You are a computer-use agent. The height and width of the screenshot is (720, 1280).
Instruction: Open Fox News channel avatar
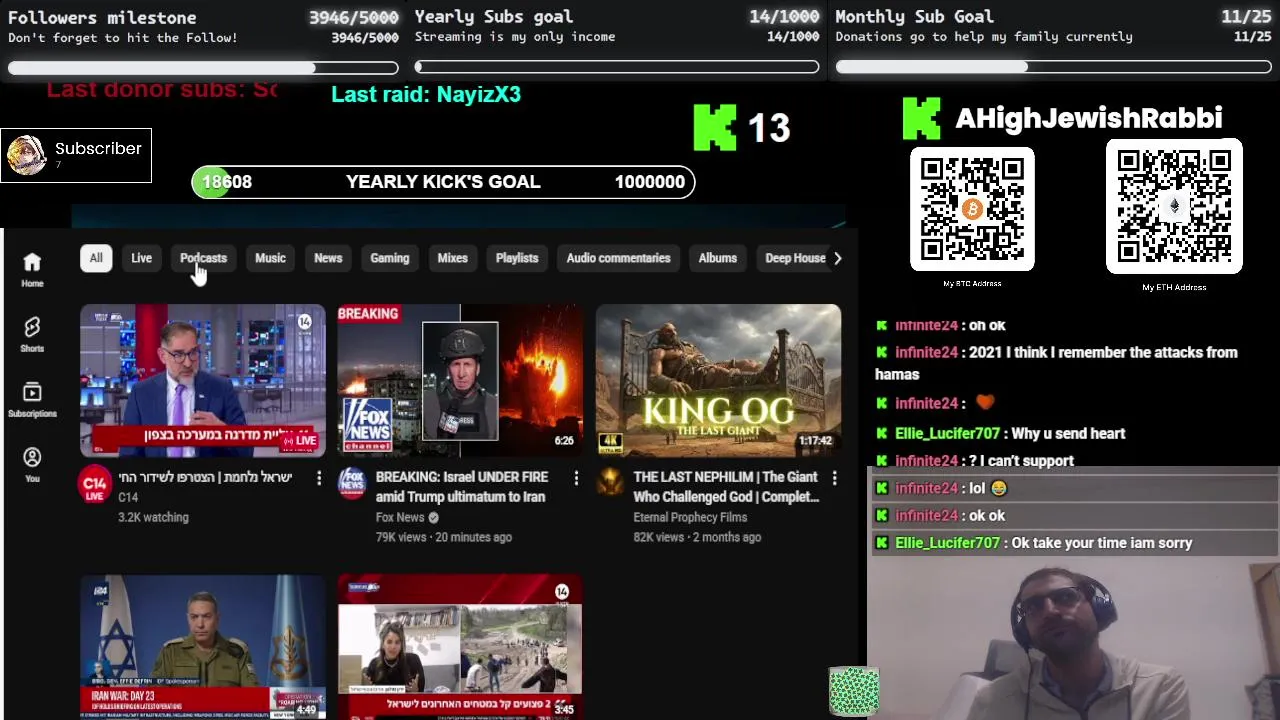click(352, 483)
